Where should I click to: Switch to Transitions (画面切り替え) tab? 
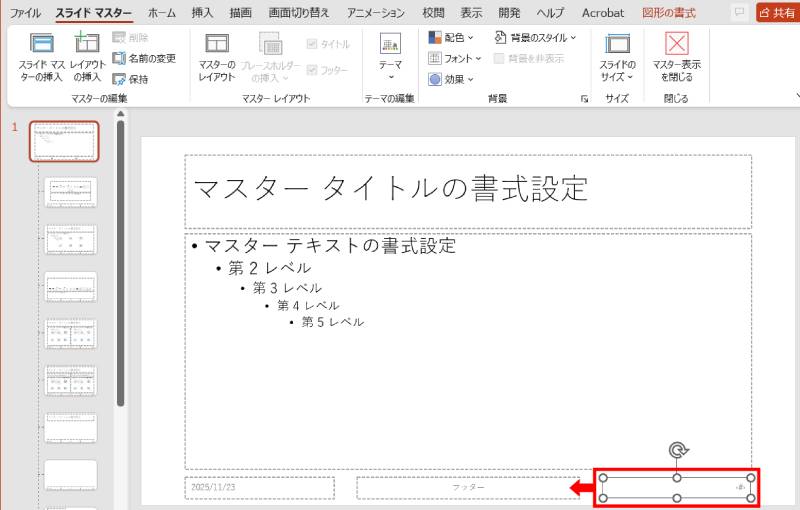click(x=299, y=13)
